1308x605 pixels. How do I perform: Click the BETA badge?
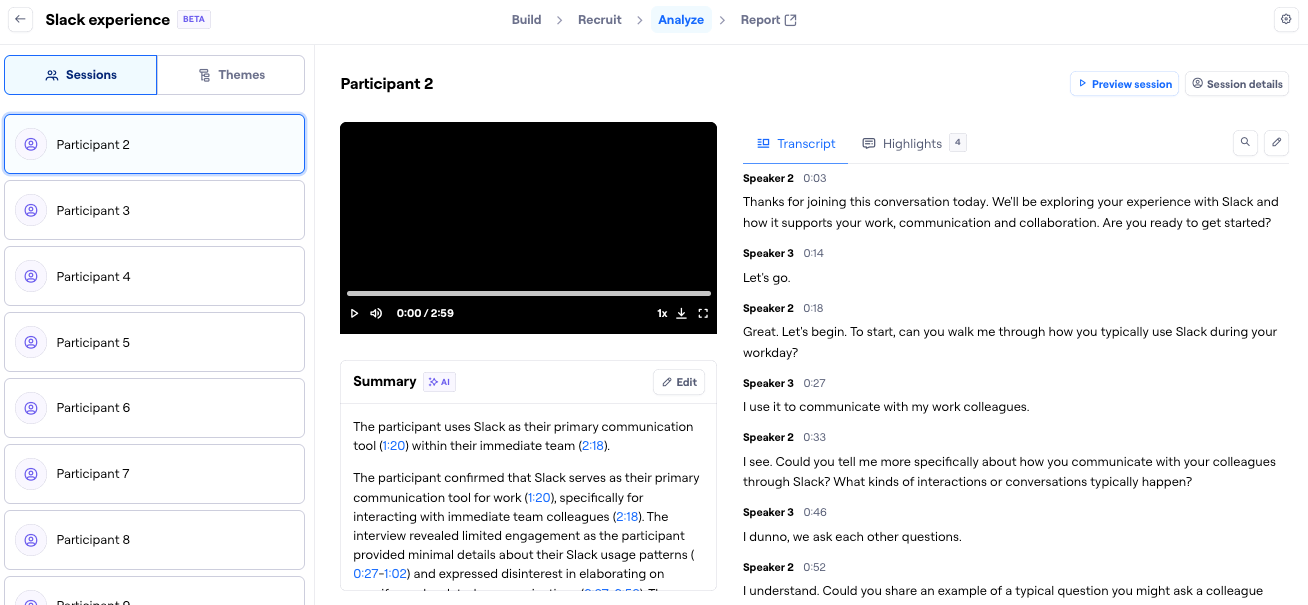point(194,19)
